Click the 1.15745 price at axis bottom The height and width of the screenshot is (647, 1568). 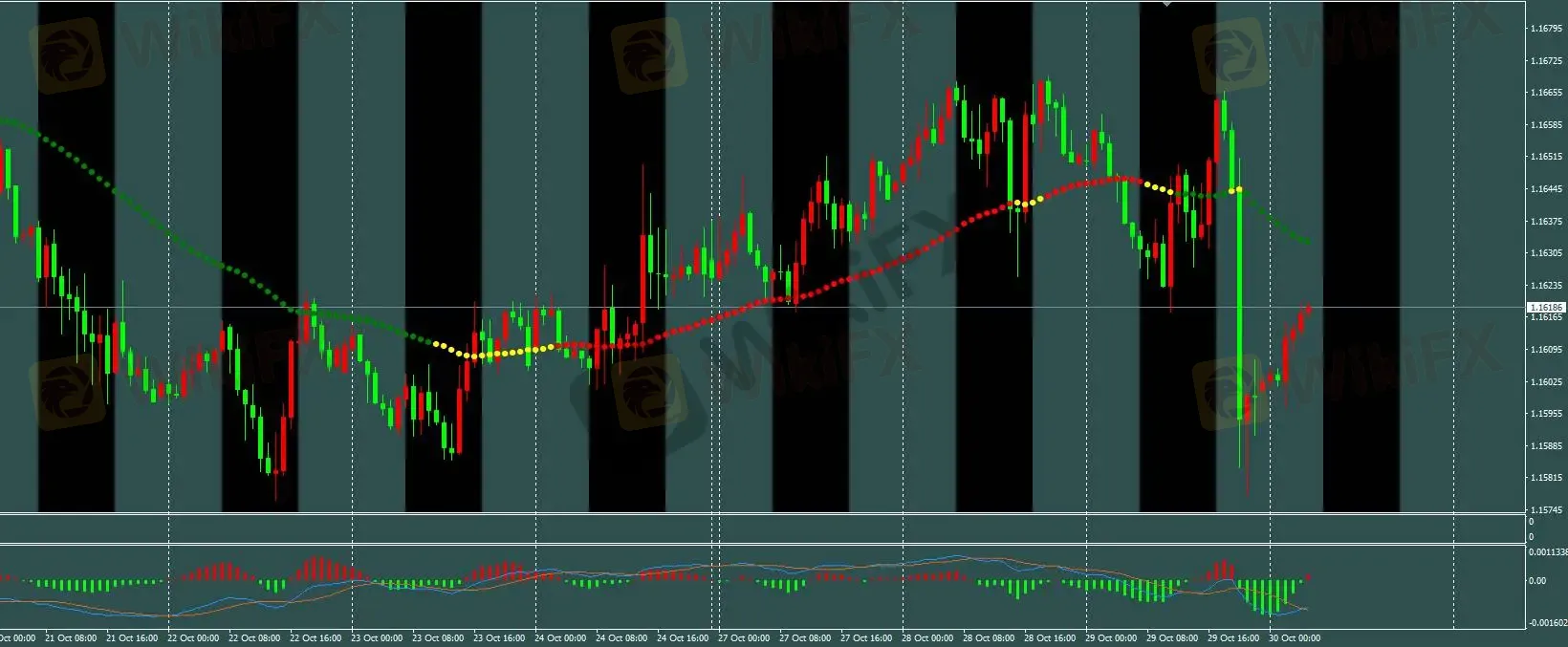tap(1545, 510)
